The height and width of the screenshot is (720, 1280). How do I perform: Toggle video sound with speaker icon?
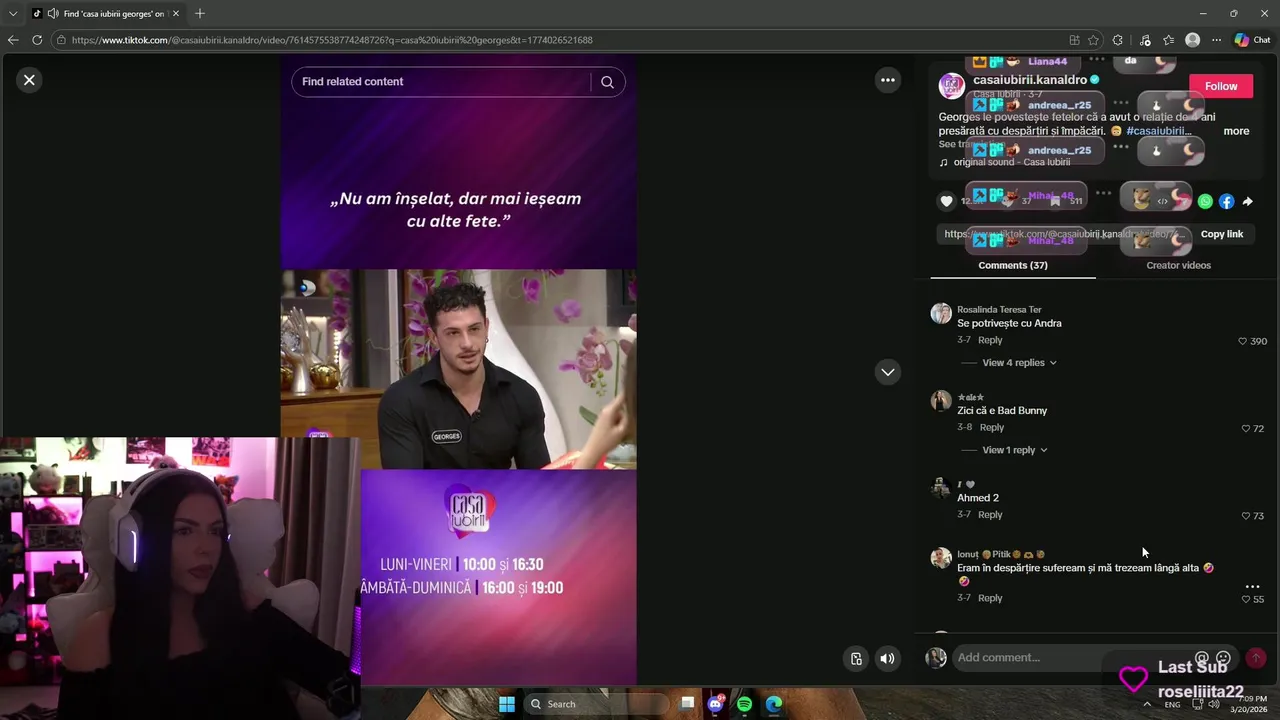(887, 658)
